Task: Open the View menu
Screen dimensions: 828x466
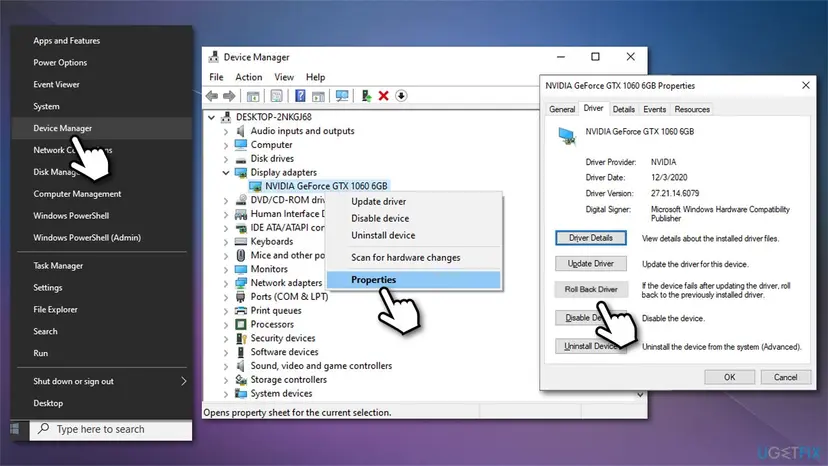Action: (x=284, y=77)
